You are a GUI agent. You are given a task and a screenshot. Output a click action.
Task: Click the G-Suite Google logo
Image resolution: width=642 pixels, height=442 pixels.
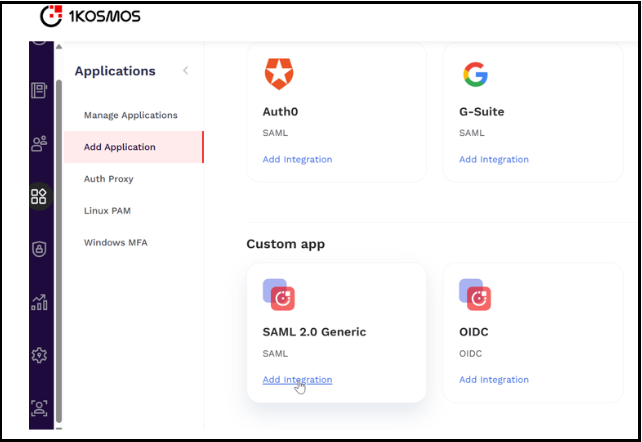click(474, 74)
